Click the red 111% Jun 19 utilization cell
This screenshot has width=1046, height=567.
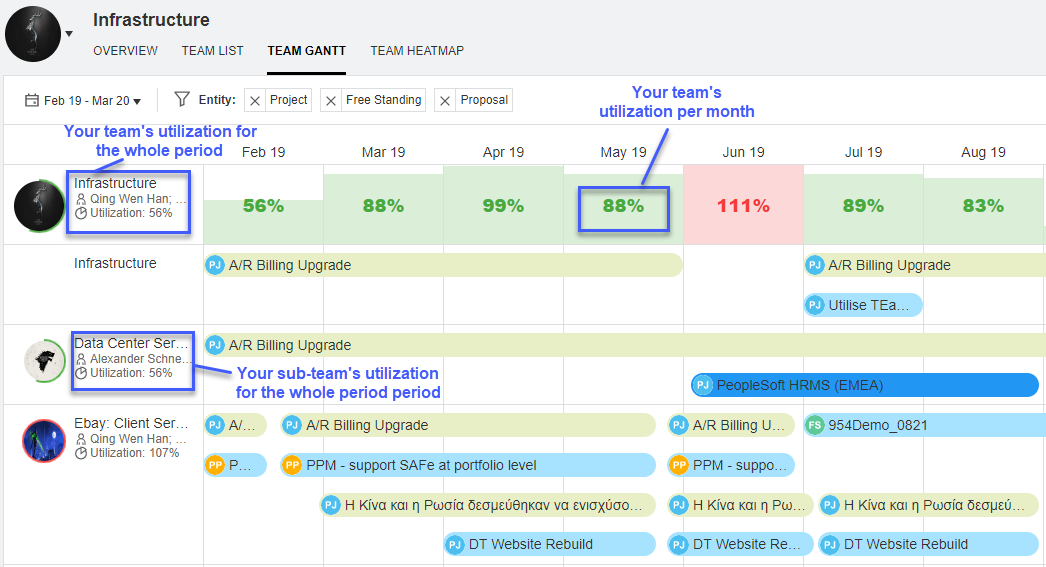pos(743,205)
